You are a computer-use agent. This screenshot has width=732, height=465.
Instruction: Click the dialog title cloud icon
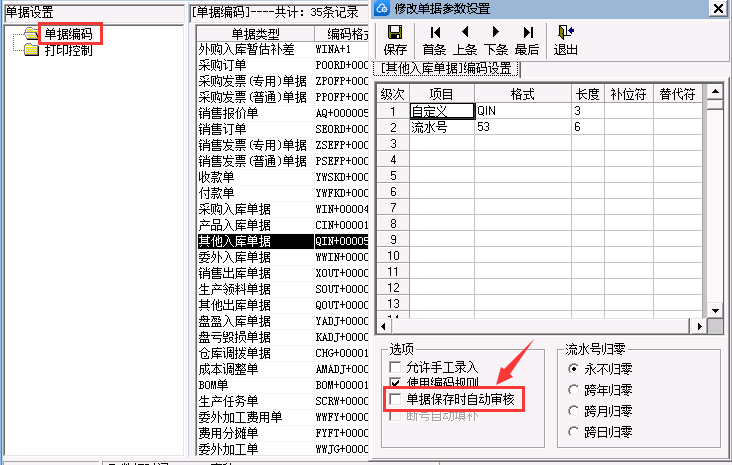tap(382, 8)
